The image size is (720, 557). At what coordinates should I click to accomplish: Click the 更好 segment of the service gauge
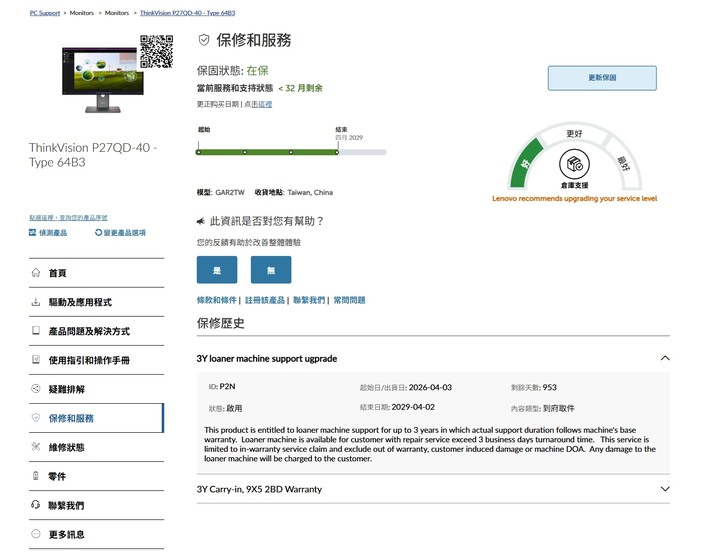coord(574,133)
